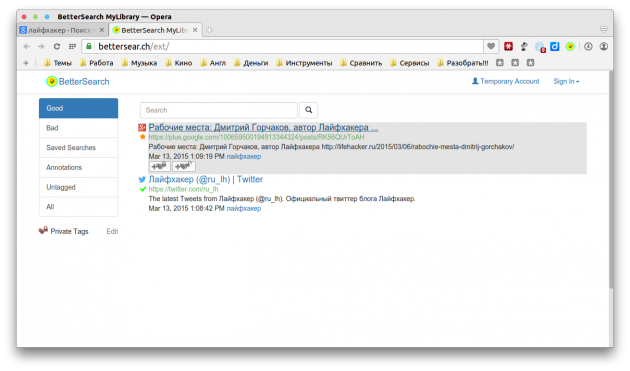
Task: Open the blue square extension icon
Action: pos(555,47)
